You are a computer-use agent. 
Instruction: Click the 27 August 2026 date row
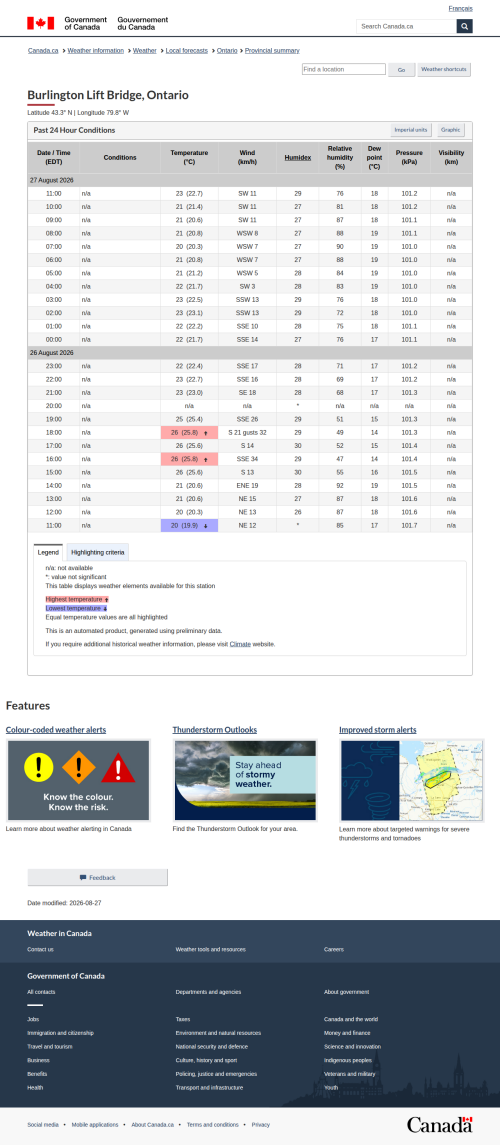[x=250, y=180]
